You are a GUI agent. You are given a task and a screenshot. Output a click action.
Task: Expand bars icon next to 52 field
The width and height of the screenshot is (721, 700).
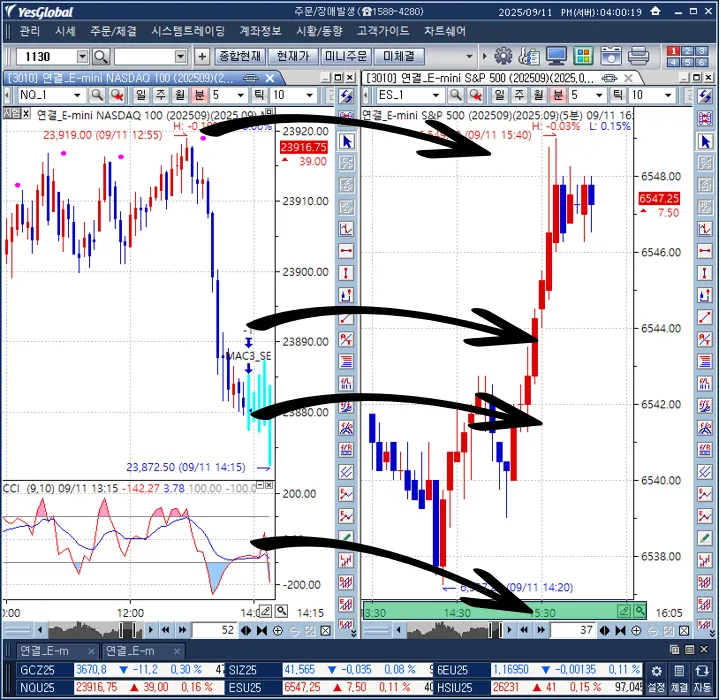246,631
